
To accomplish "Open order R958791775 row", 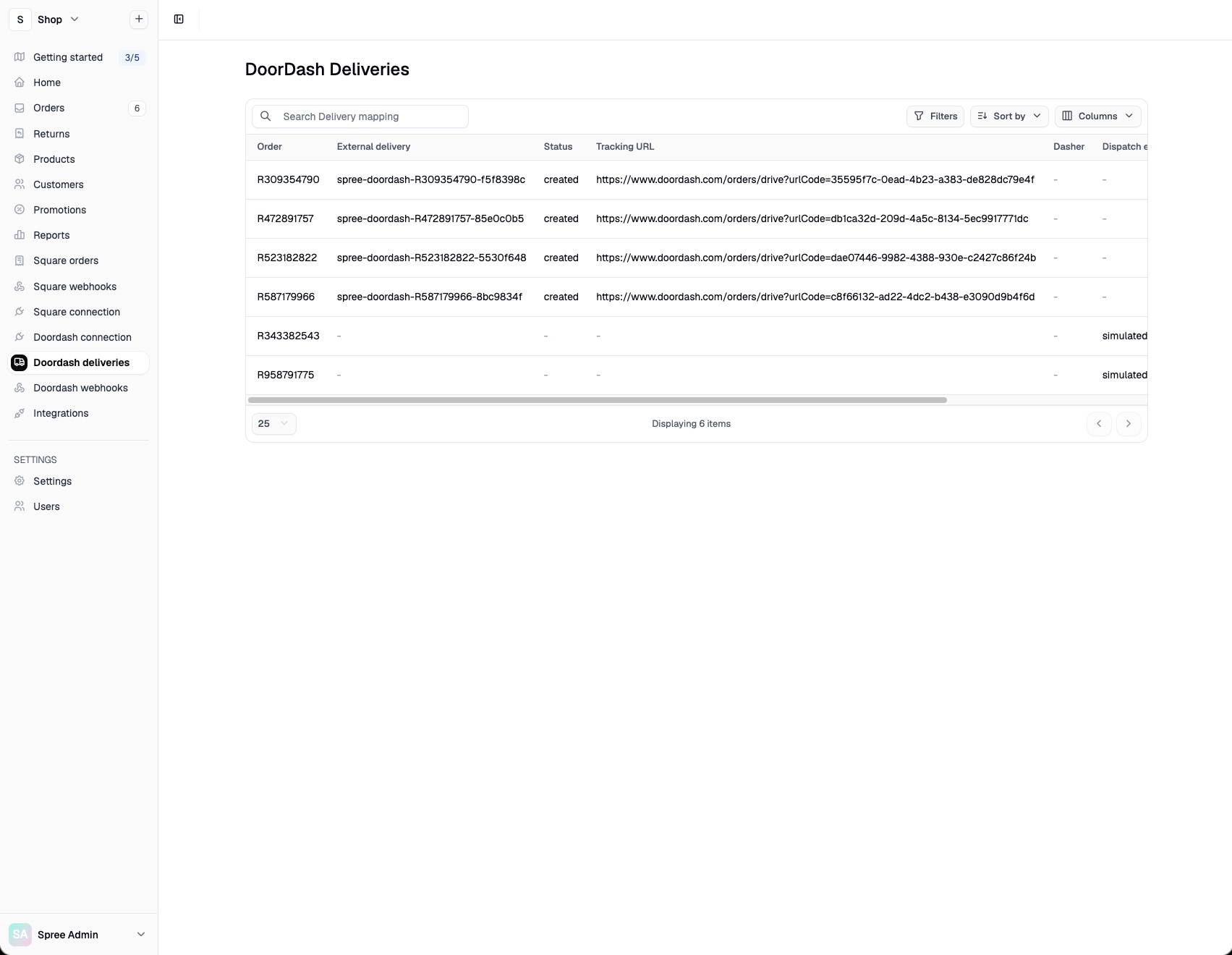I will click(x=697, y=375).
